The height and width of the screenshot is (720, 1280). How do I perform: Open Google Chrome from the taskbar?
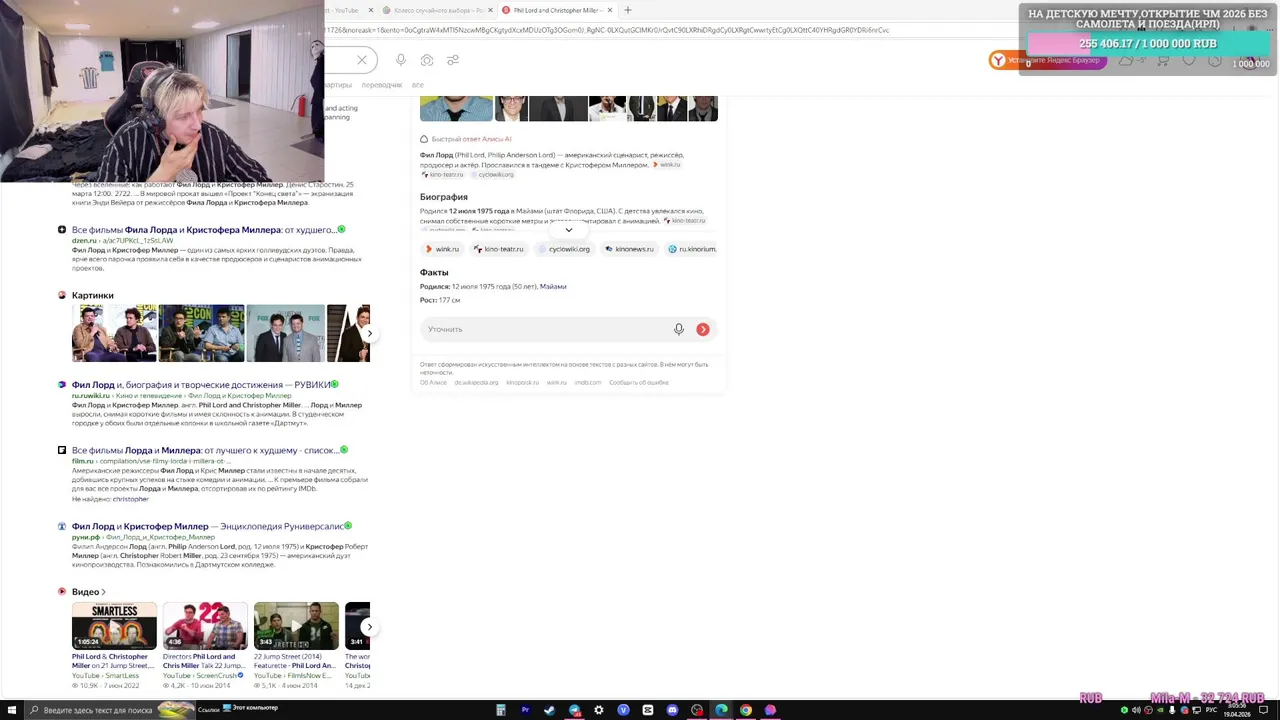(x=745, y=710)
